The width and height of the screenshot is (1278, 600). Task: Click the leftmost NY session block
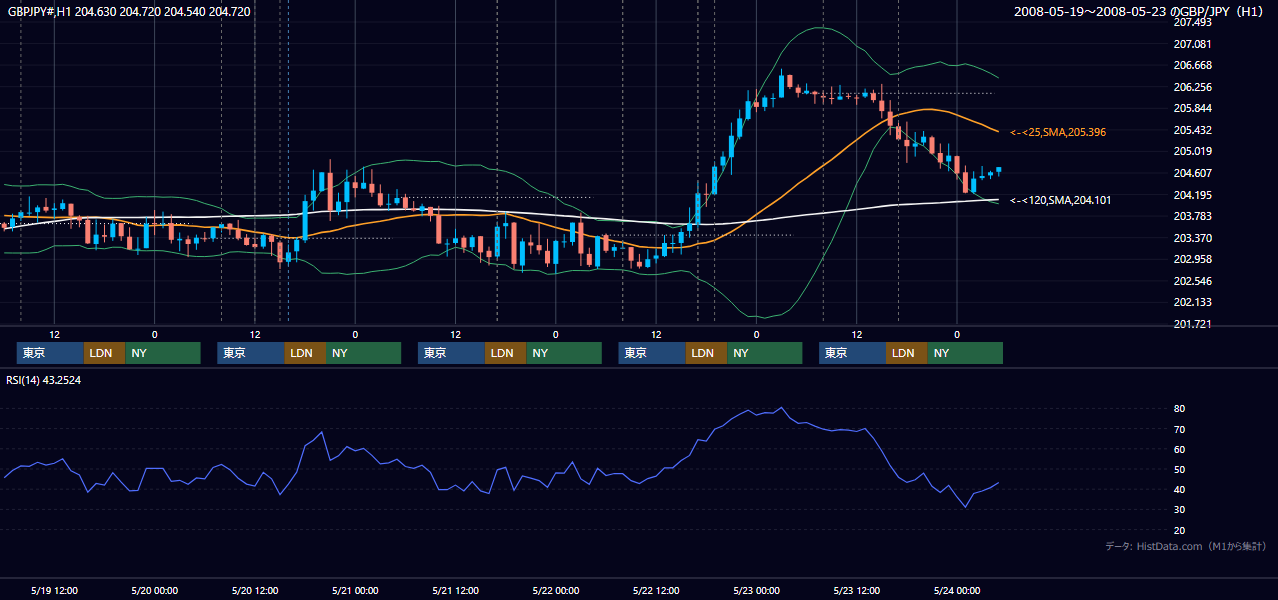[x=163, y=353]
